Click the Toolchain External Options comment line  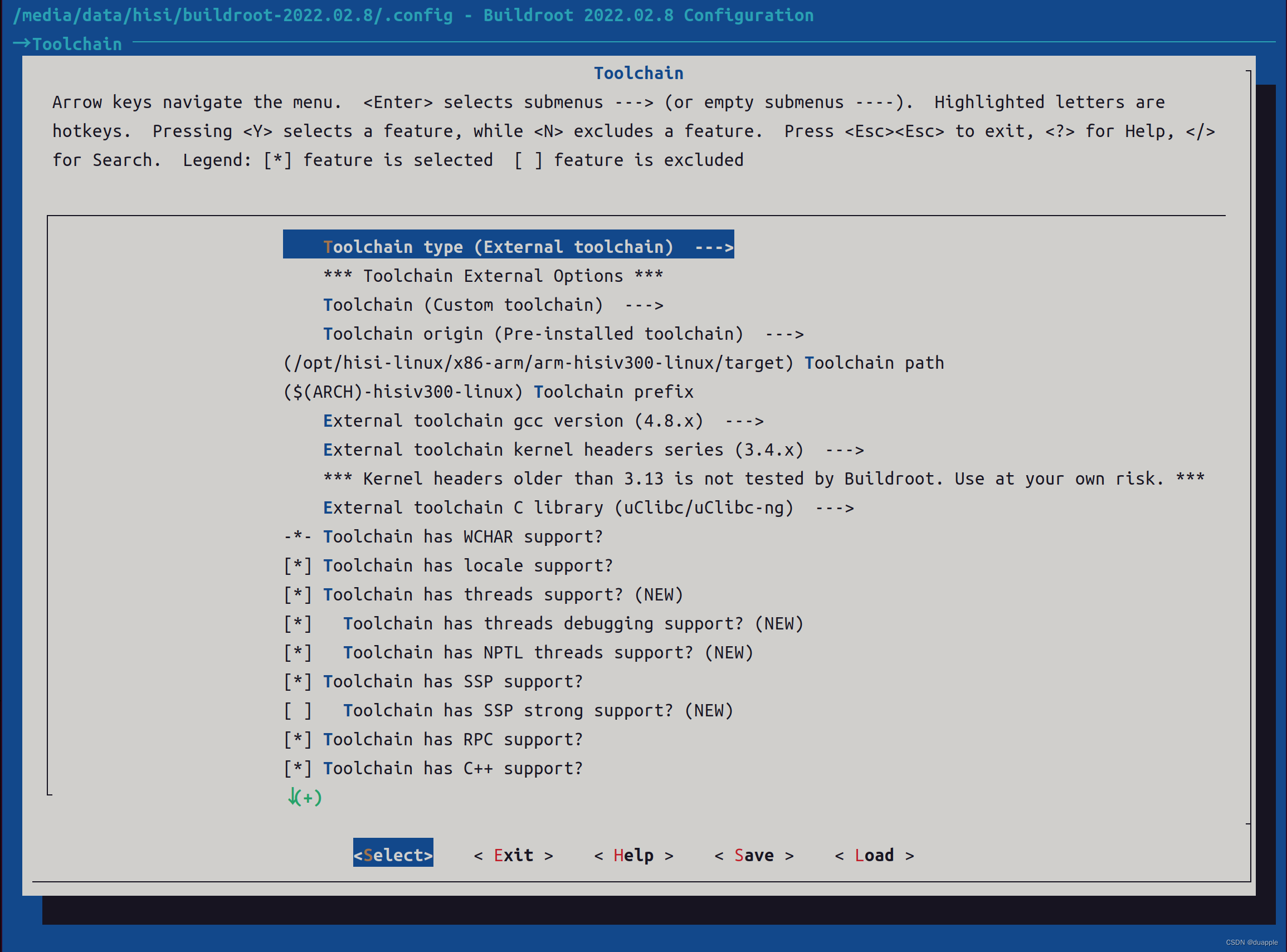coord(493,276)
